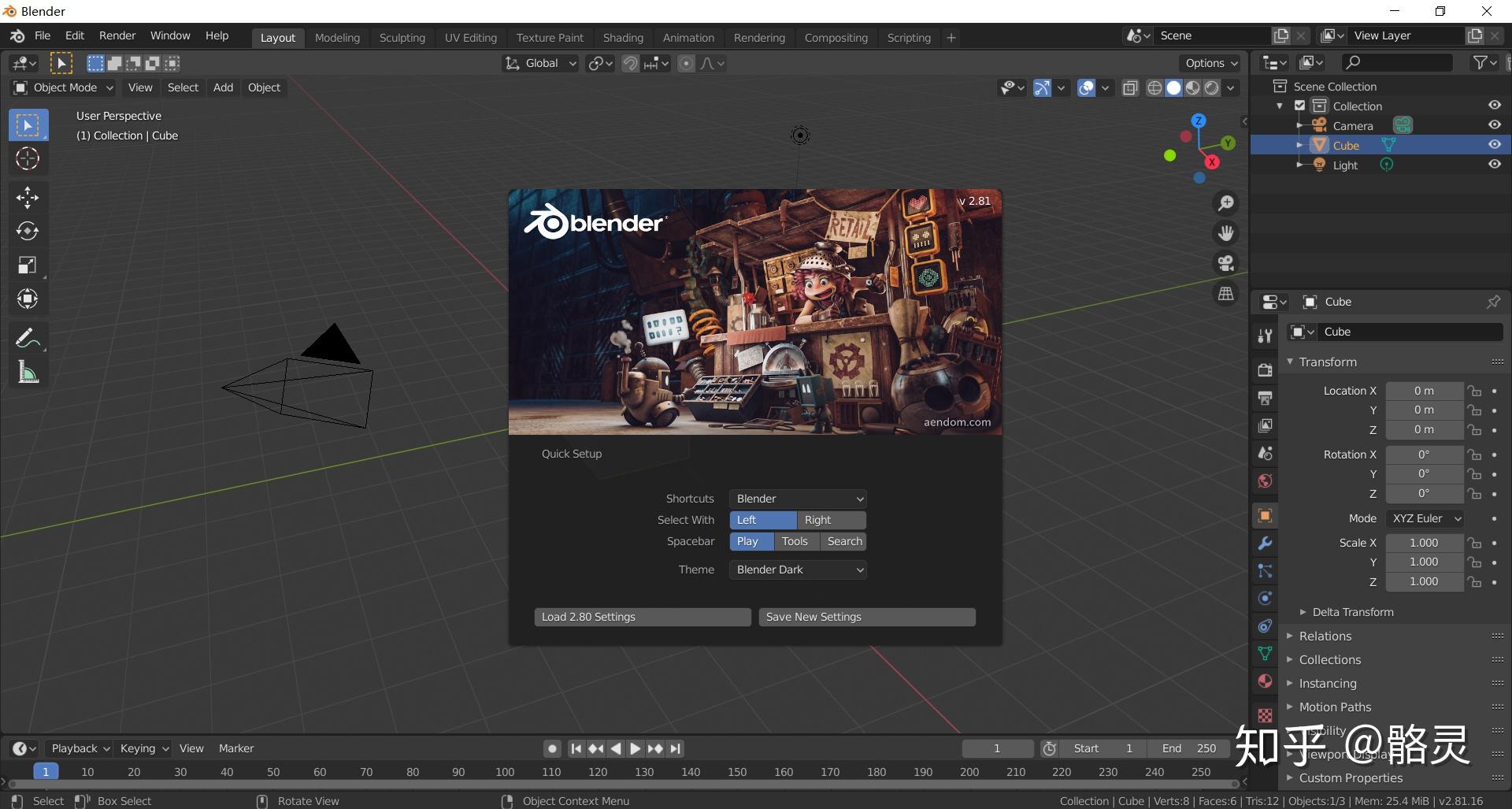
Task: Open the View Layer properties tab
Action: point(1265,425)
